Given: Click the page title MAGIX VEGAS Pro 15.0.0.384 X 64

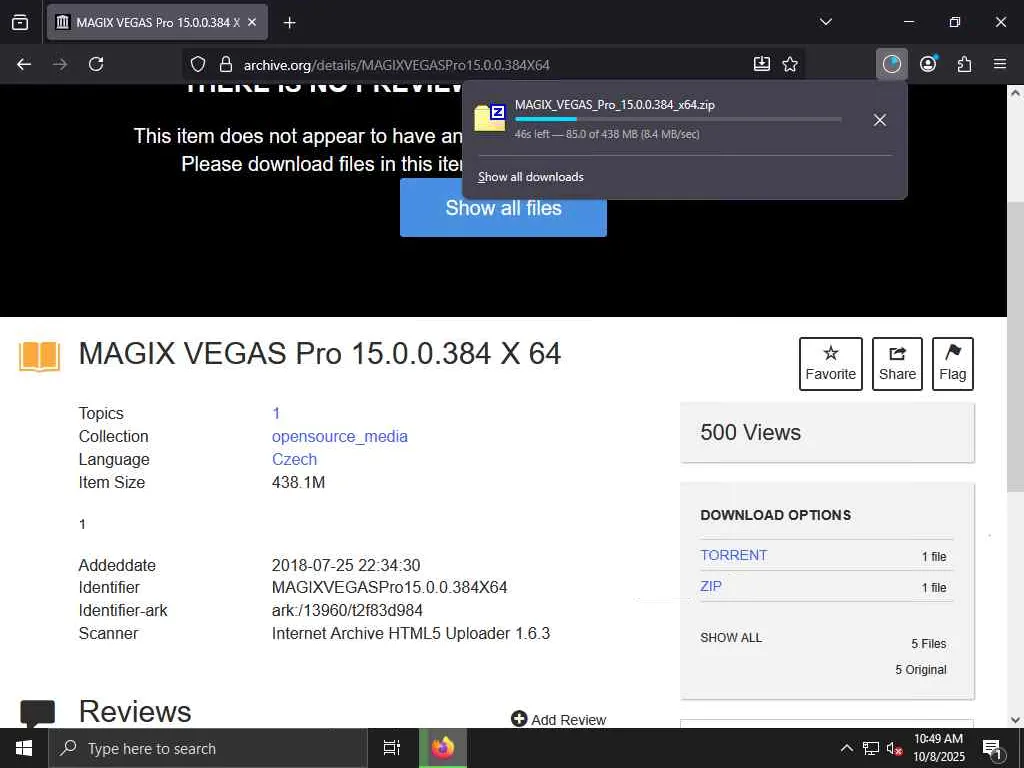Looking at the screenshot, I should coord(319,353).
